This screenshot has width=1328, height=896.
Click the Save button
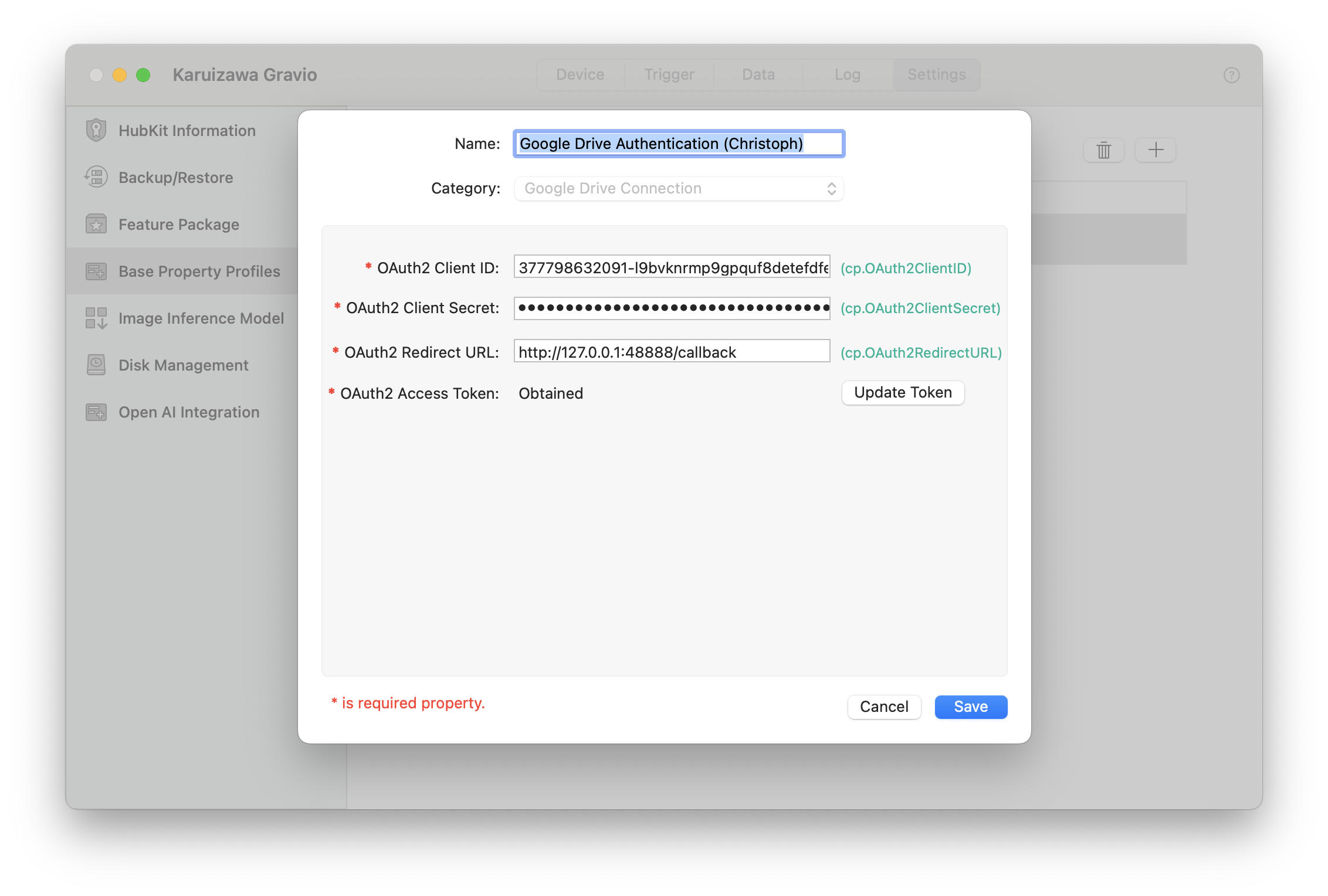[x=971, y=707]
